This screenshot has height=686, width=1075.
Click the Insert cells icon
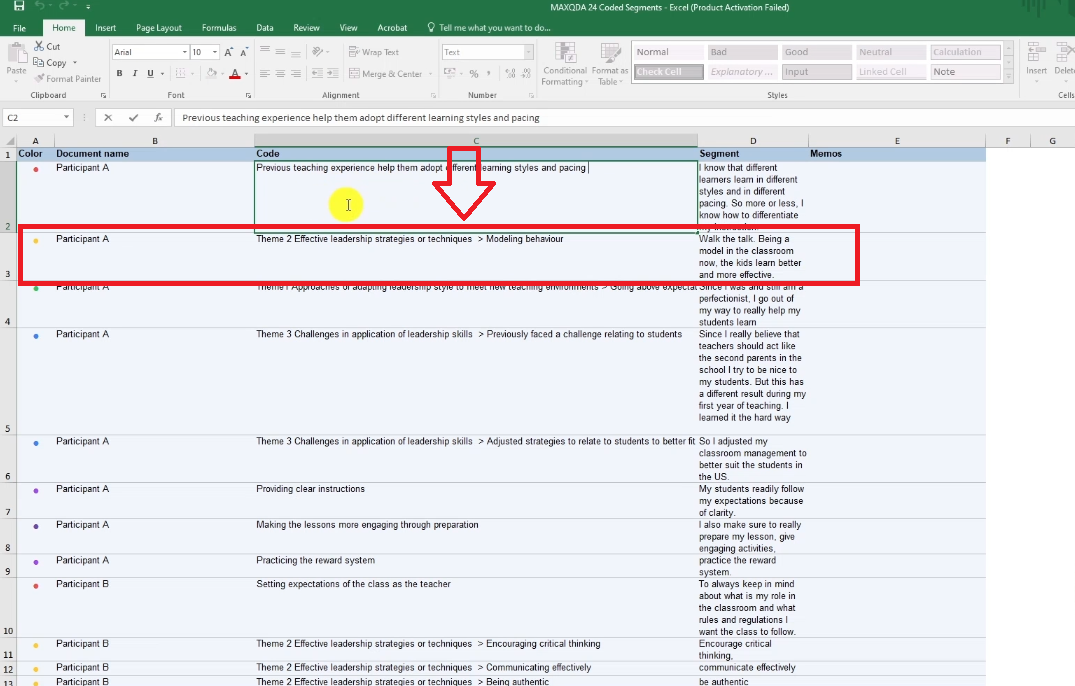[x=1036, y=58]
